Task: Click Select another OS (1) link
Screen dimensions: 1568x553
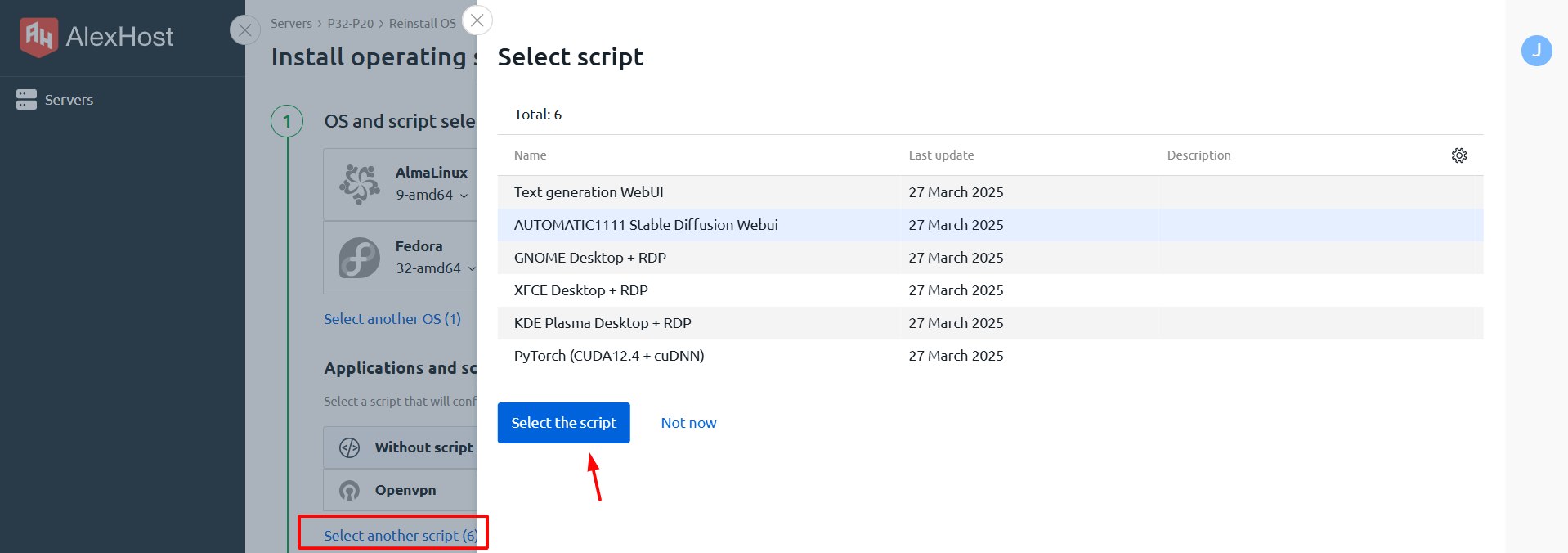Action: click(x=392, y=319)
